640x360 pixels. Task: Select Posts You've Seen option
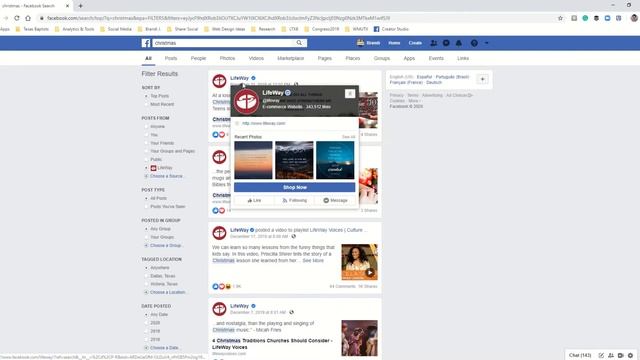coord(167,207)
